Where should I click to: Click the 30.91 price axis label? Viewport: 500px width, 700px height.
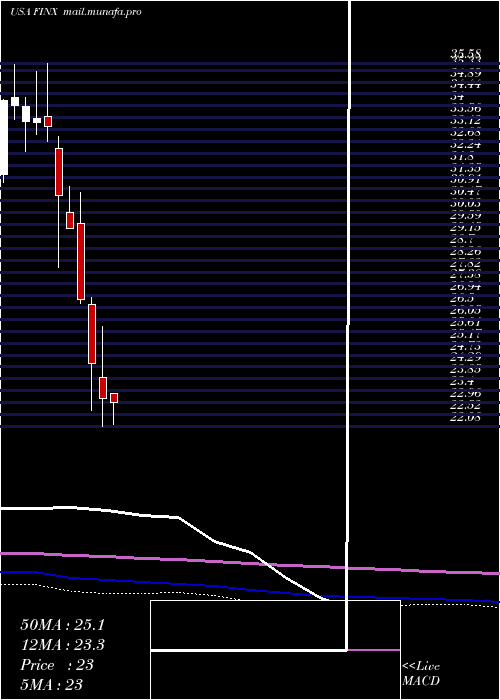click(465, 180)
